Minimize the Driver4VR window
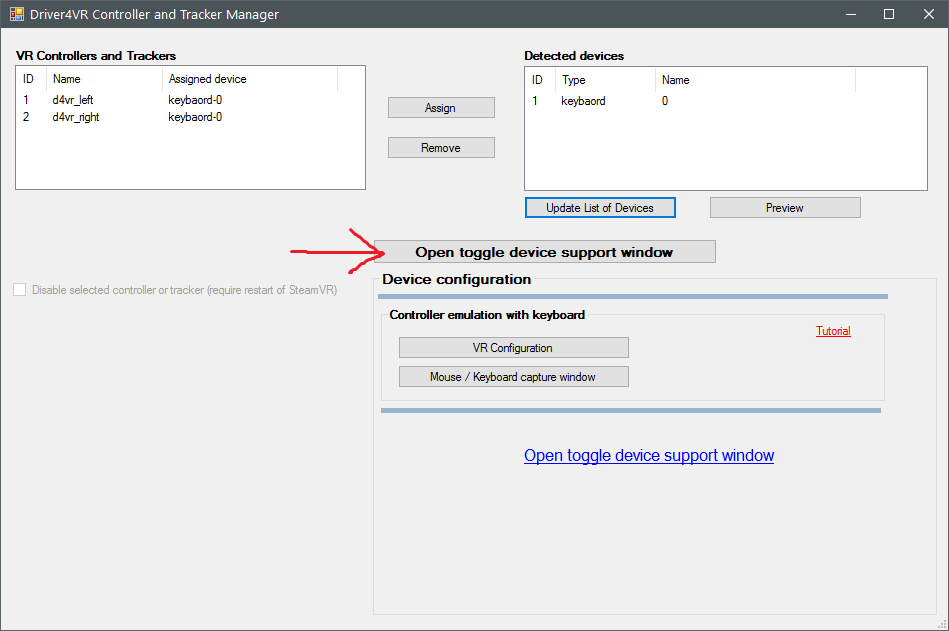Image resolution: width=949 pixels, height=631 pixels. point(851,14)
